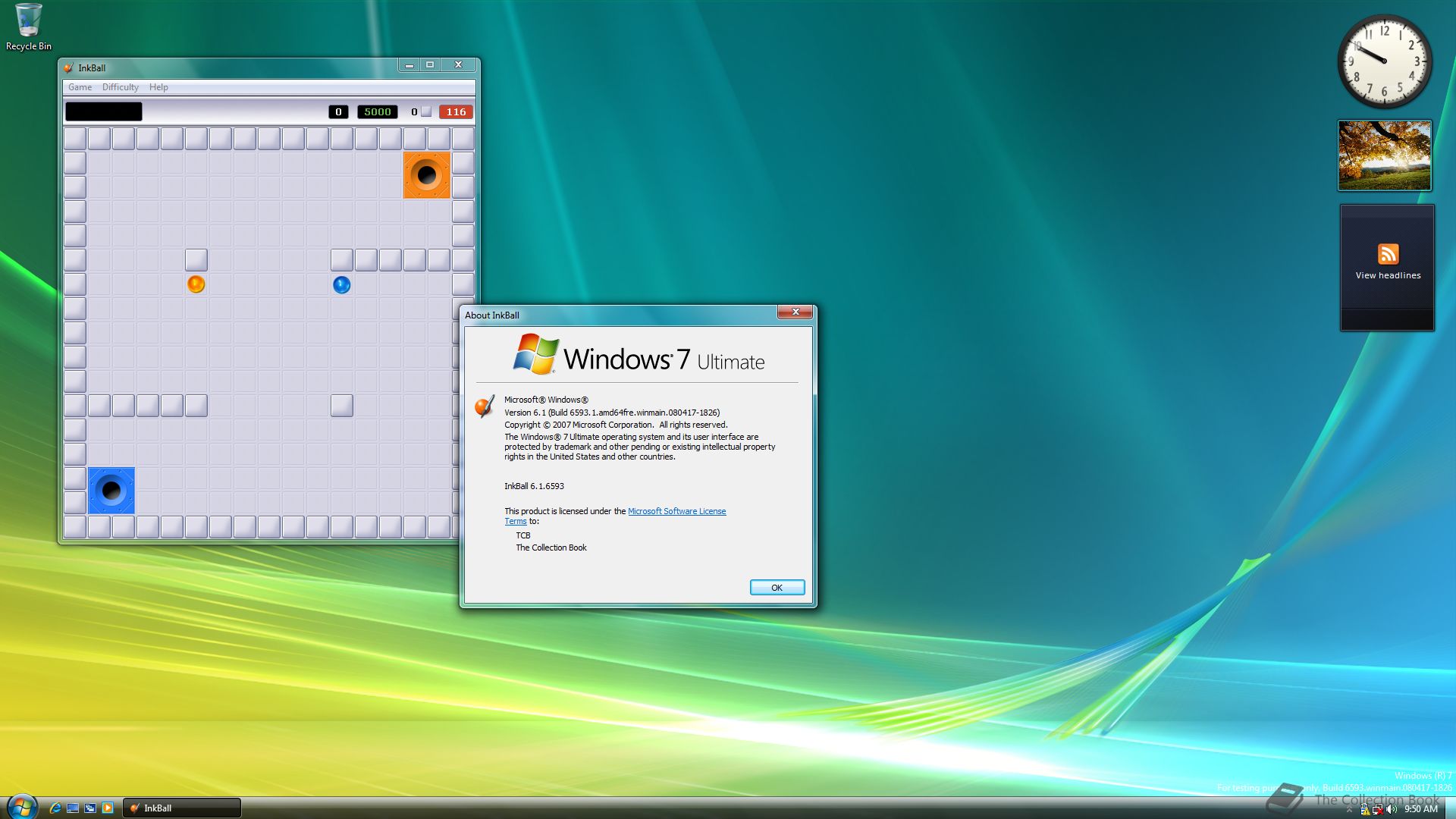Click the volume speaker tray icon
Image resolution: width=1456 pixels, height=819 pixels.
1391,809
